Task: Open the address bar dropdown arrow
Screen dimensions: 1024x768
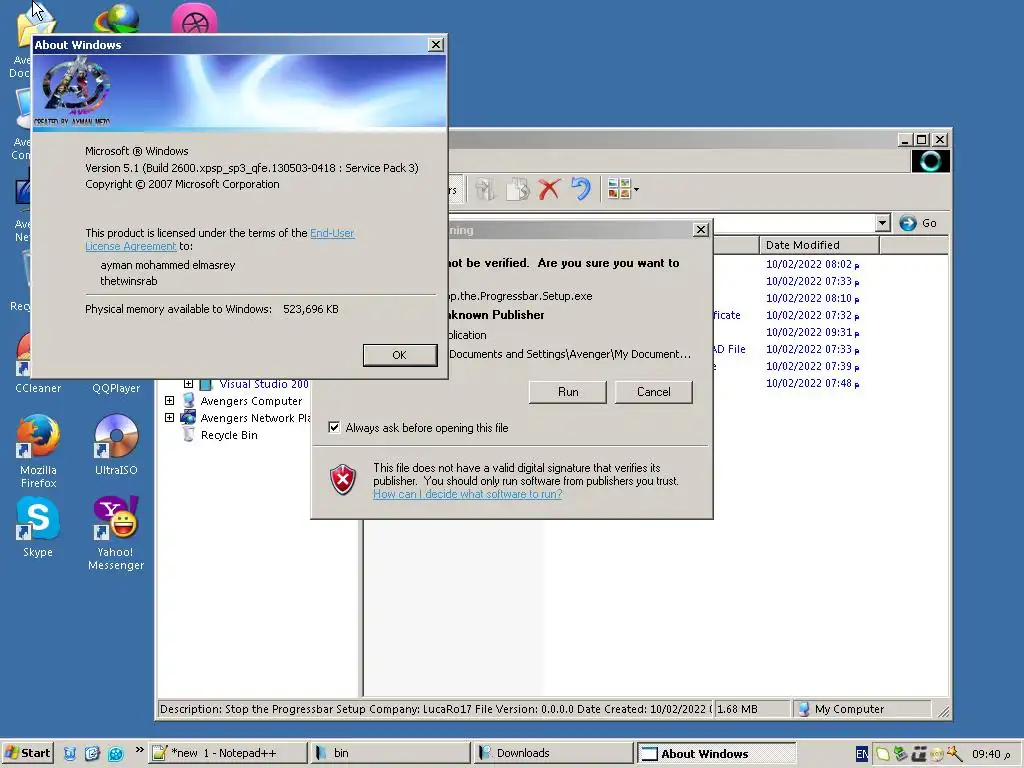Action: click(882, 223)
